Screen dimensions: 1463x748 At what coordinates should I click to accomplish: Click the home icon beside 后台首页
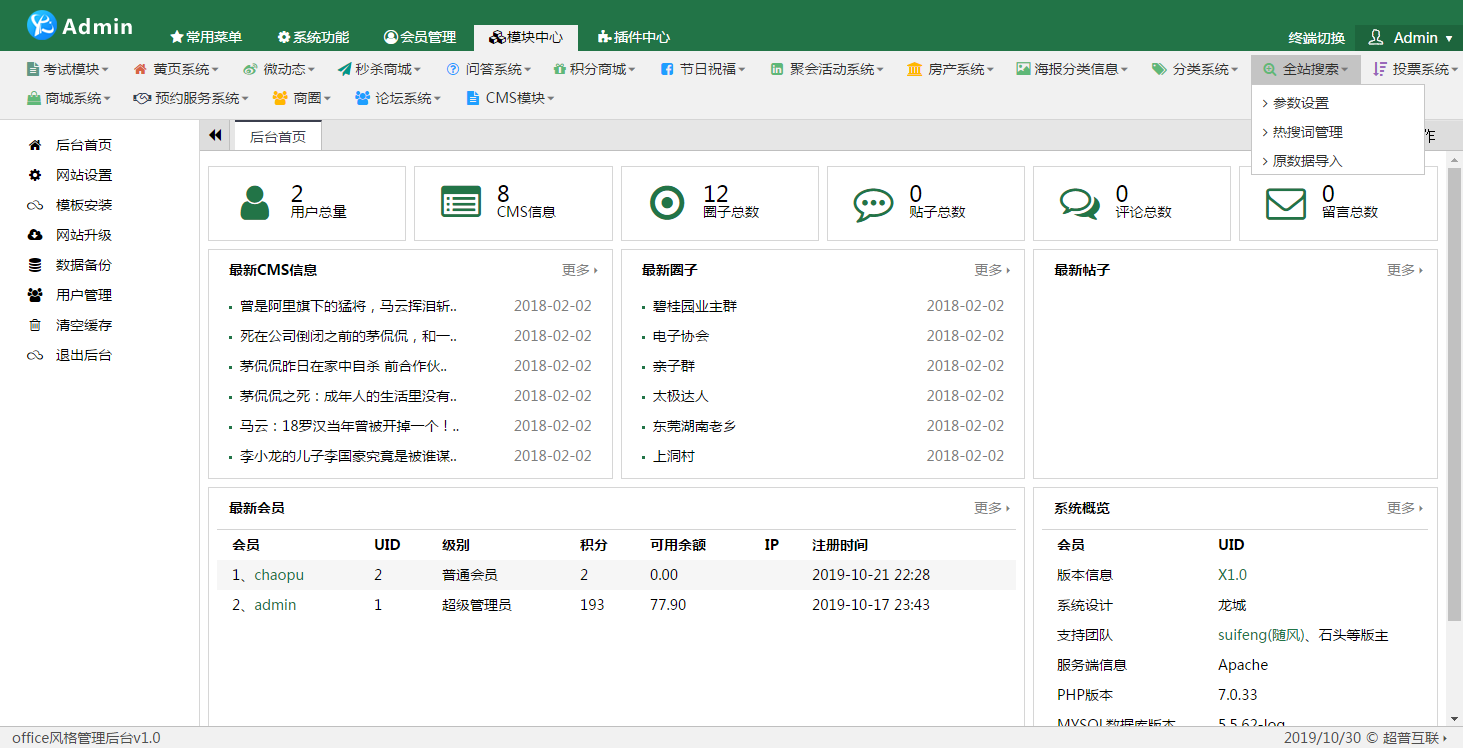[x=35, y=145]
